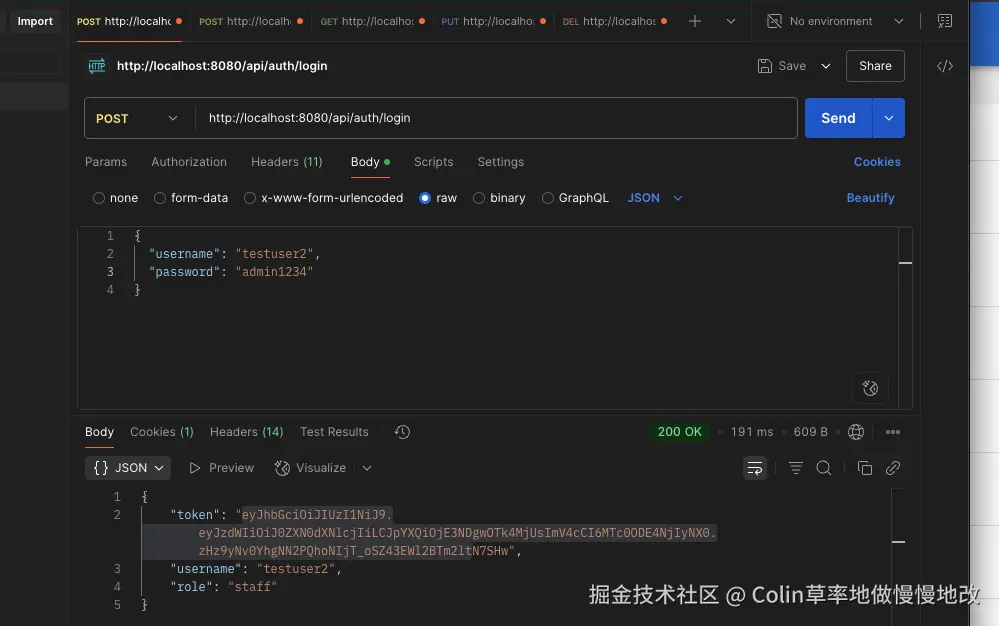Click the HTTP request type icon

[x=97, y=66]
